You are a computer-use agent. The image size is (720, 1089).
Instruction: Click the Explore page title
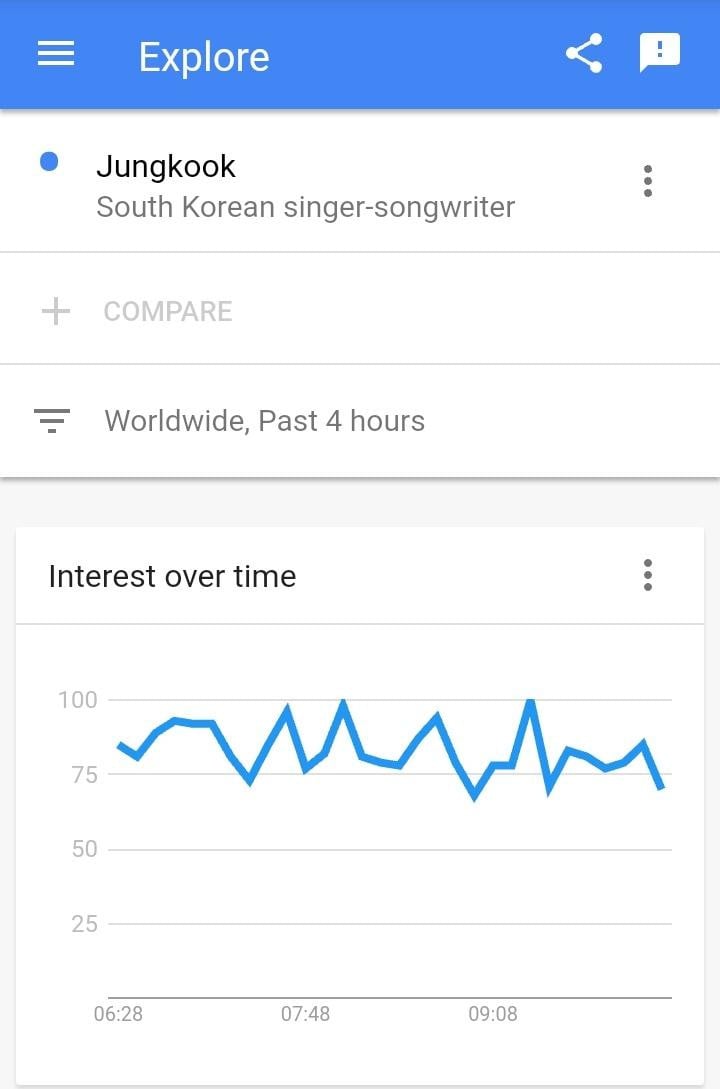pyautogui.click(x=204, y=57)
